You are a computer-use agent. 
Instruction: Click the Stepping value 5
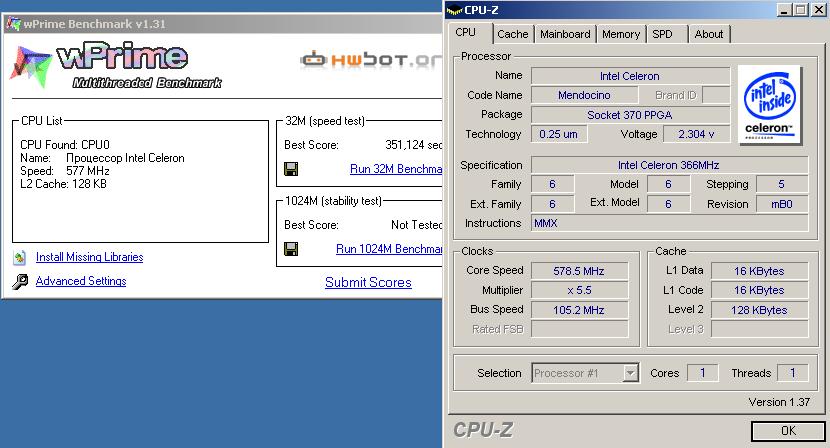pyautogui.click(x=782, y=184)
